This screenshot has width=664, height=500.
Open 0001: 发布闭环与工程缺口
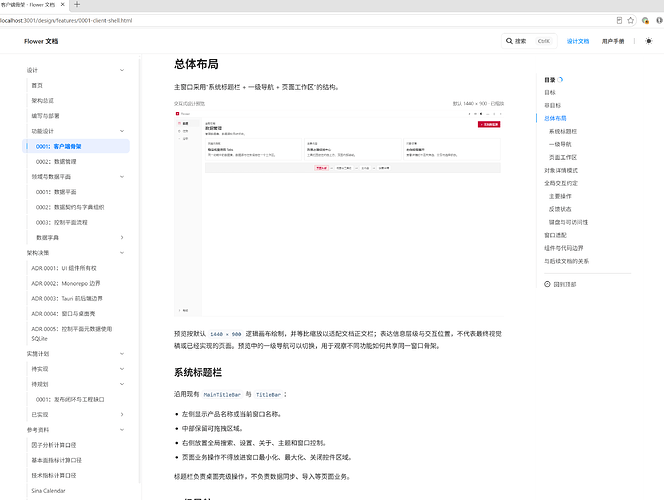coord(70,399)
